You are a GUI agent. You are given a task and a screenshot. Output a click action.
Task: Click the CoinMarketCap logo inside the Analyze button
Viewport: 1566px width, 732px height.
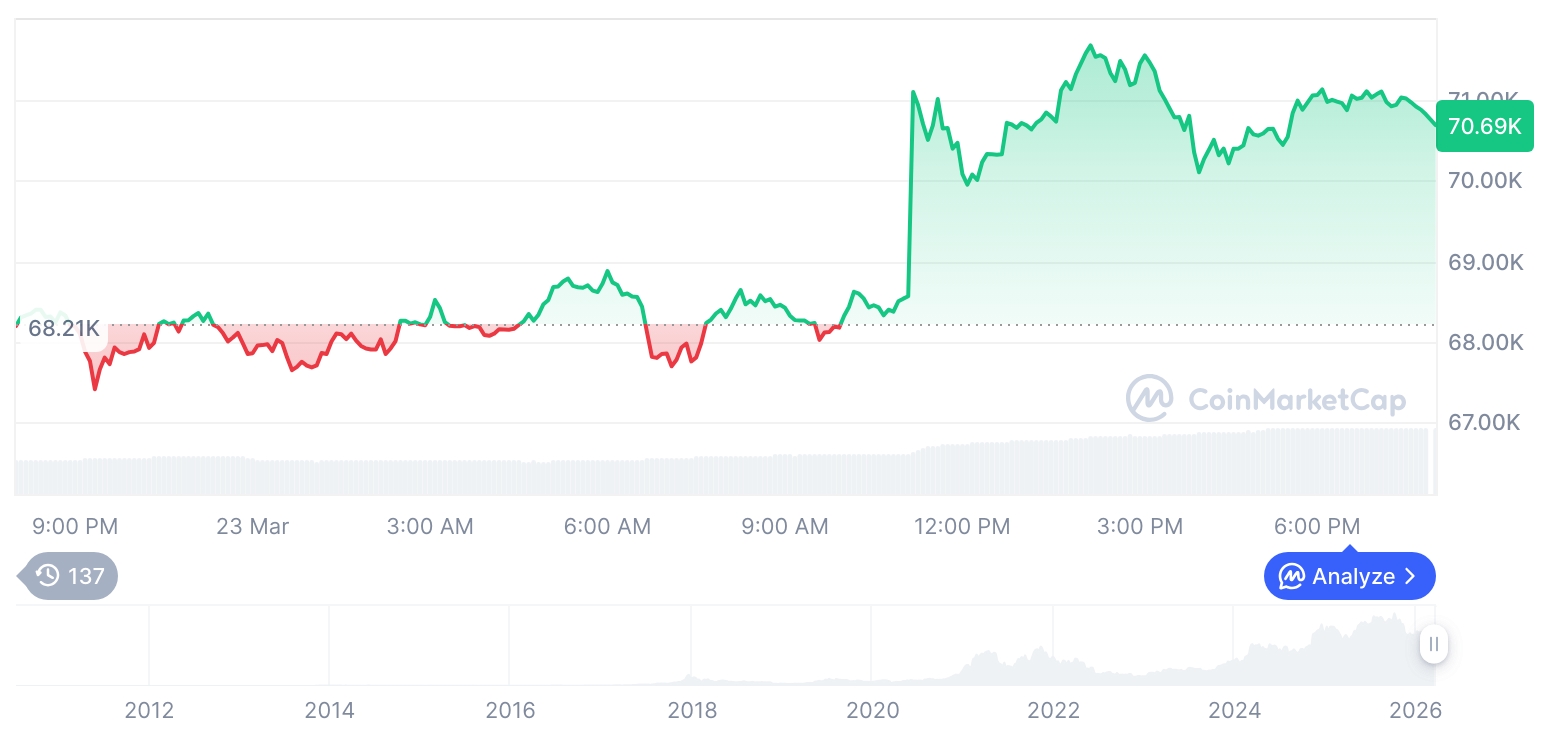coord(1291,576)
